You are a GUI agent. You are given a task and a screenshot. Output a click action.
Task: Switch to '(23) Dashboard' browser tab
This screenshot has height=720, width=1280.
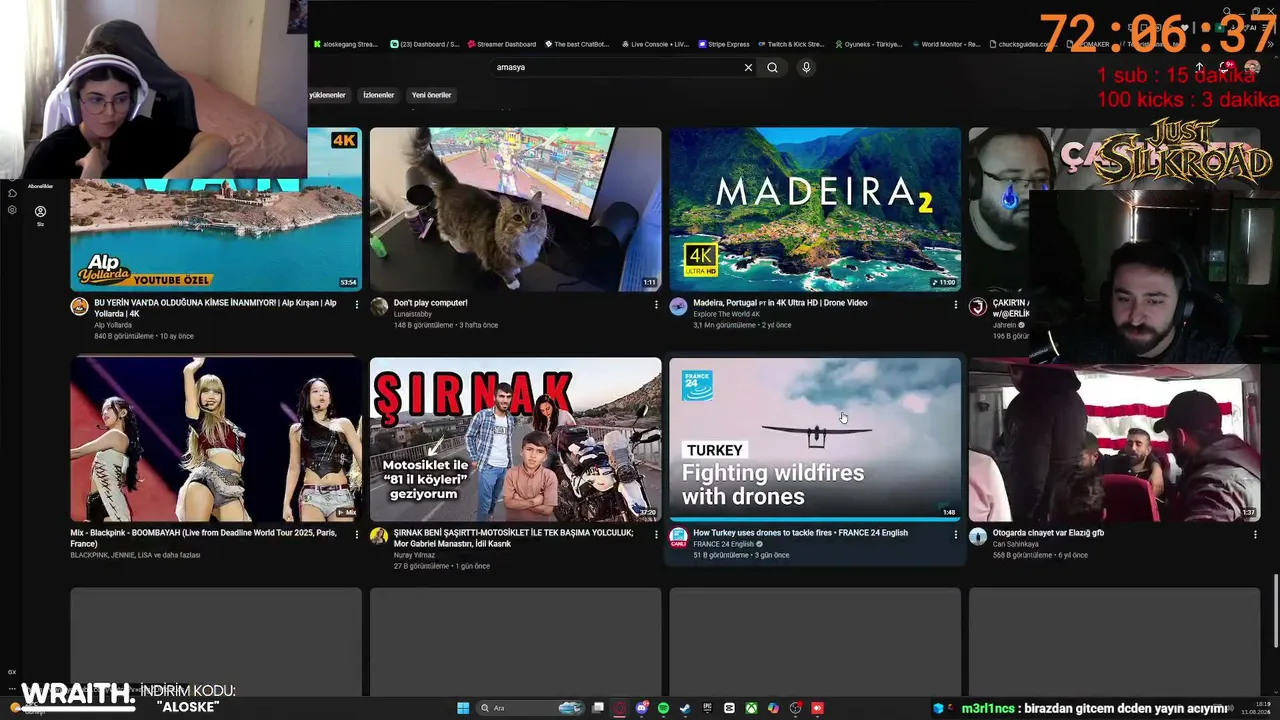pyautogui.click(x=425, y=44)
